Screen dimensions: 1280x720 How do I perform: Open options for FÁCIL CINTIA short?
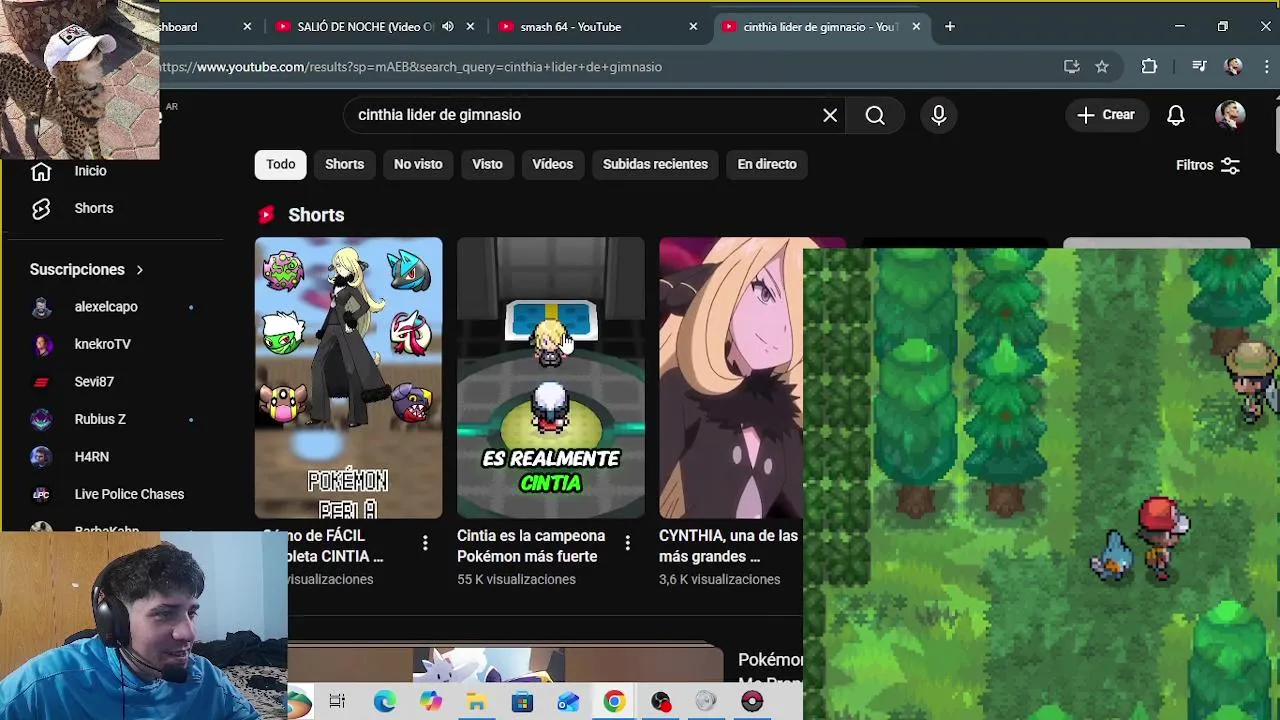(x=425, y=542)
